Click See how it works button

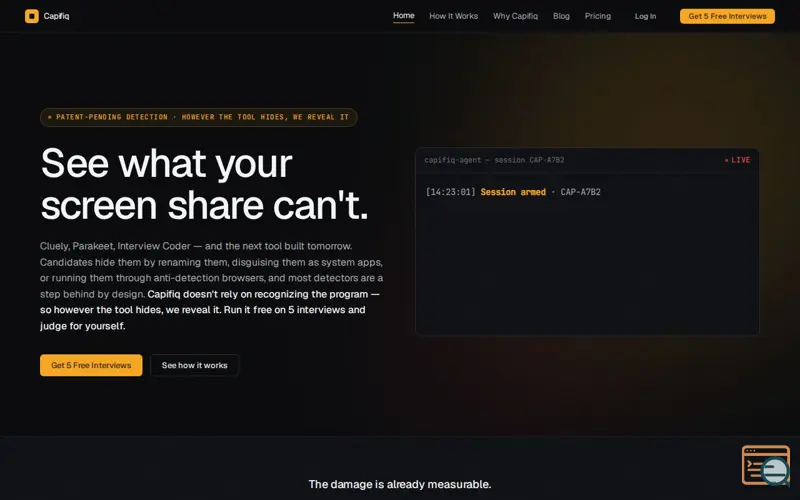[x=194, y=365]
